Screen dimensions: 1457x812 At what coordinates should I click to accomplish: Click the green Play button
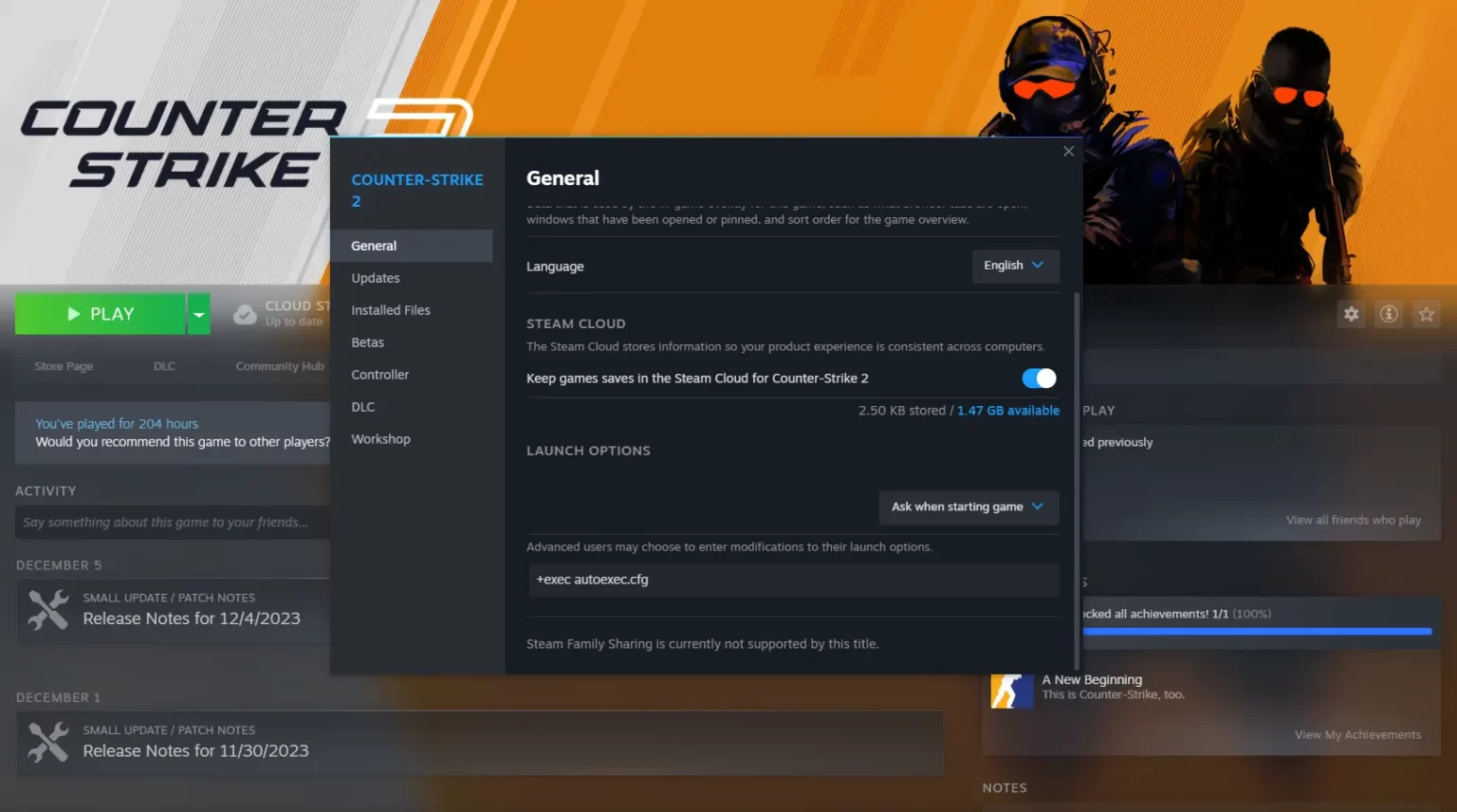(x=101, y=314)
